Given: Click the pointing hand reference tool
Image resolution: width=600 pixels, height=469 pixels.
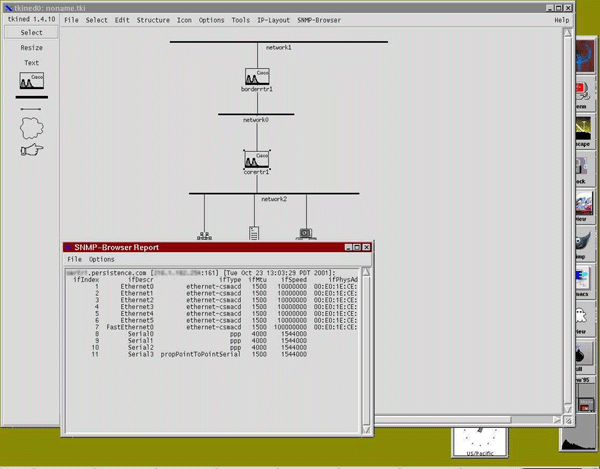Looking at the screenshot, I should [31, 150].
